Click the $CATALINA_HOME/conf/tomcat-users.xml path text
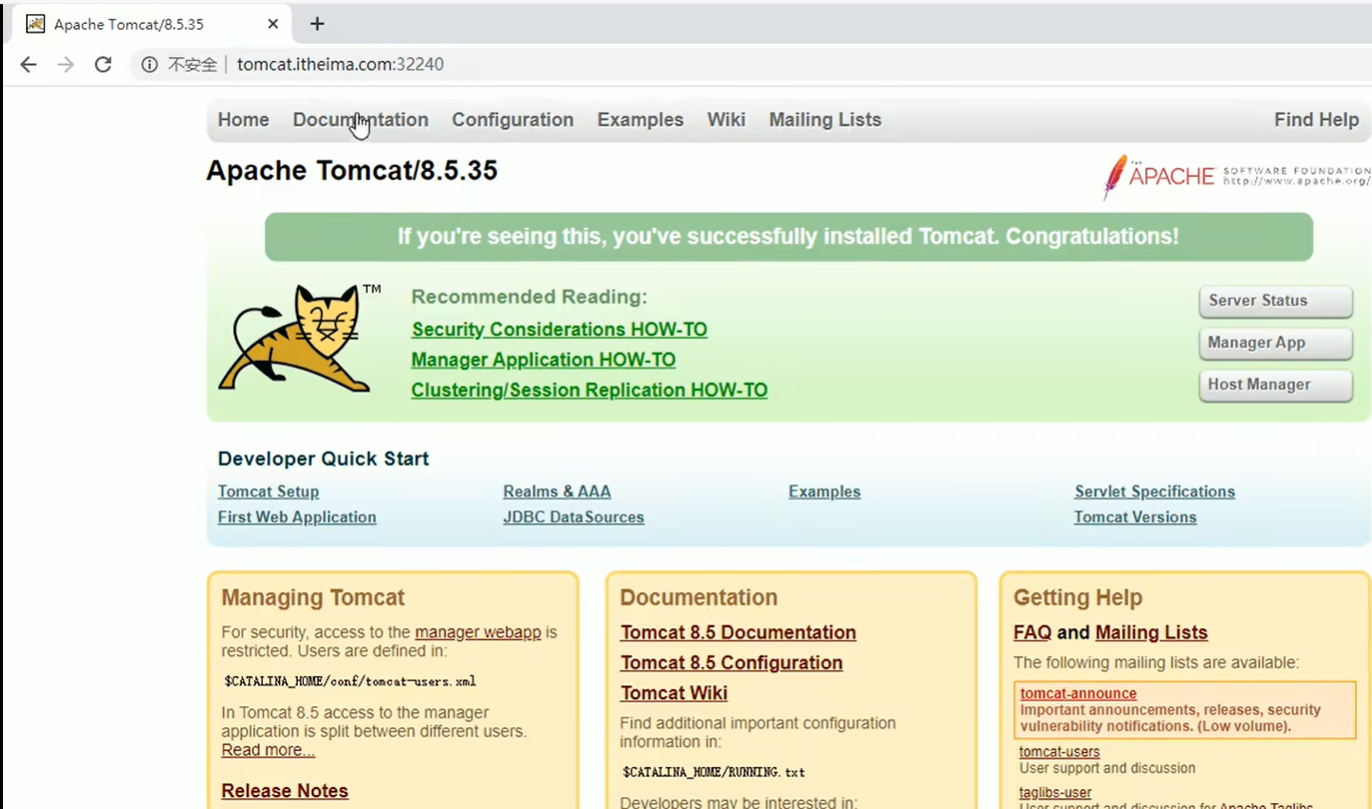 tap(350, 682)
